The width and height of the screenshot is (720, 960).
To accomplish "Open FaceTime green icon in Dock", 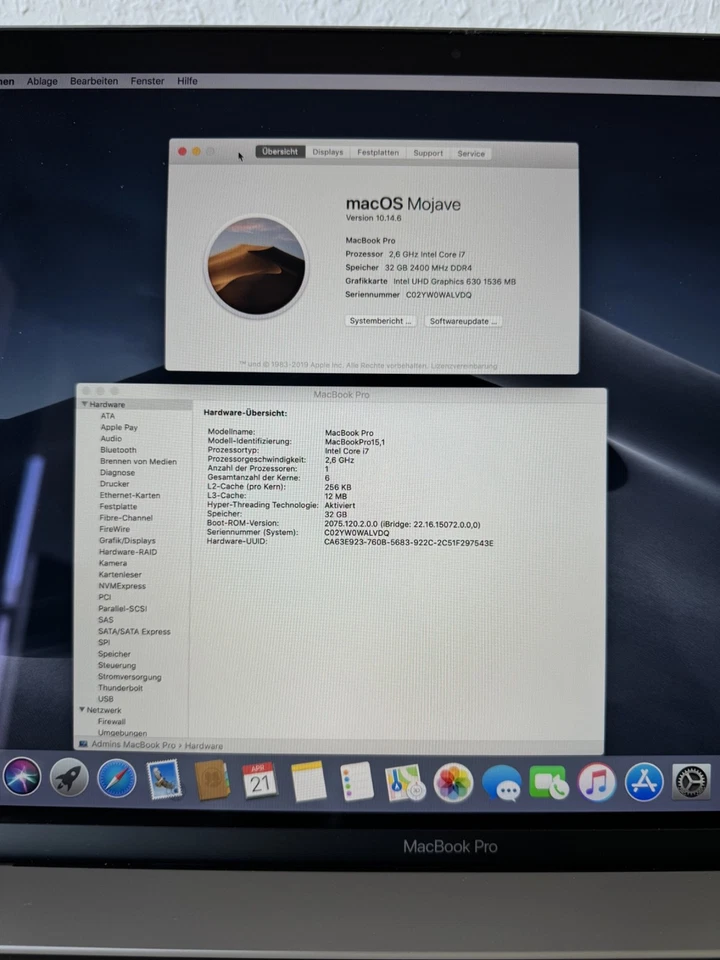I will point(549,783).
